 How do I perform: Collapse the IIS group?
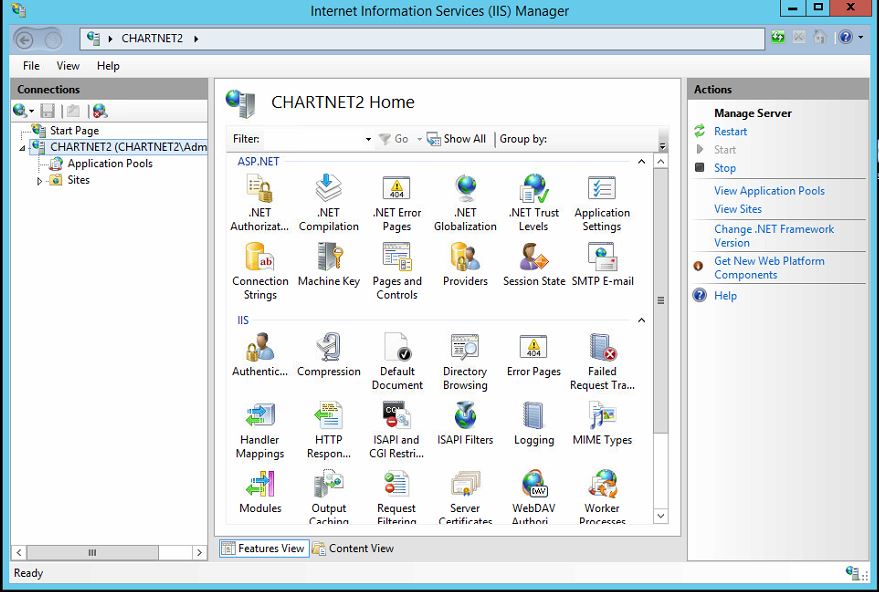(x=641, y=320)
